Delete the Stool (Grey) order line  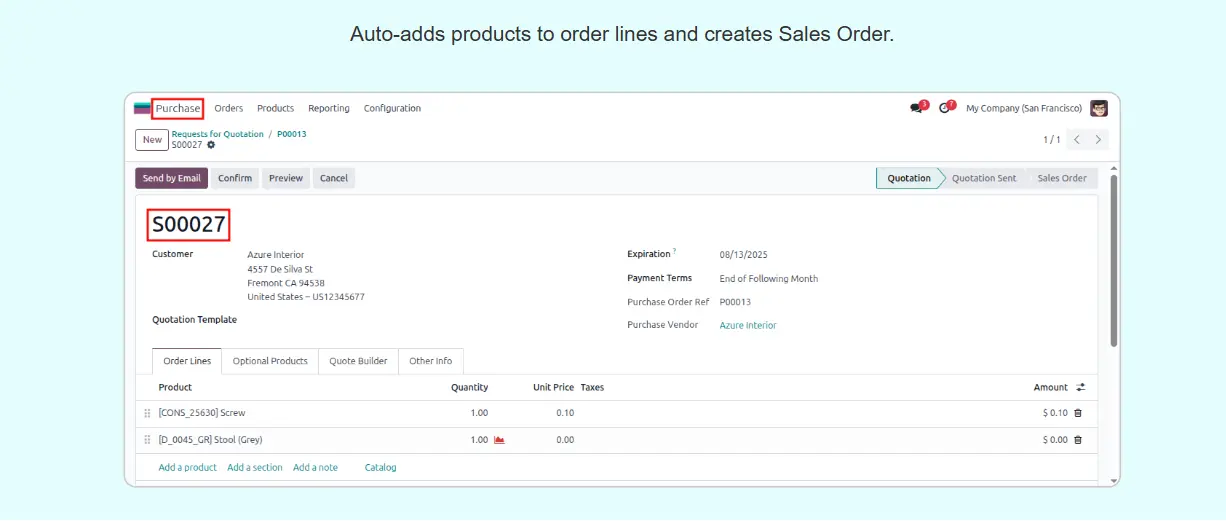(1078, 440)
